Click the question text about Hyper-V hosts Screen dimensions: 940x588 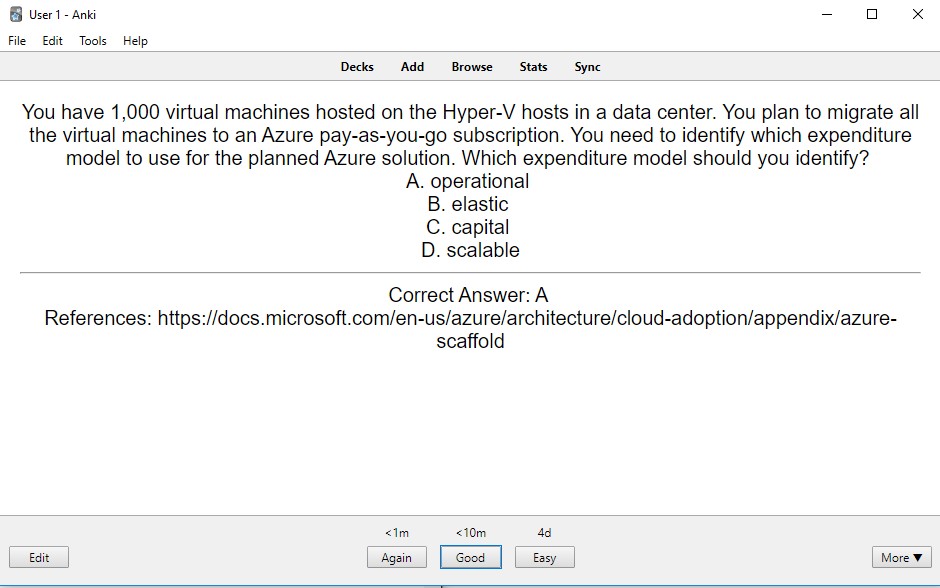[470, 135]
